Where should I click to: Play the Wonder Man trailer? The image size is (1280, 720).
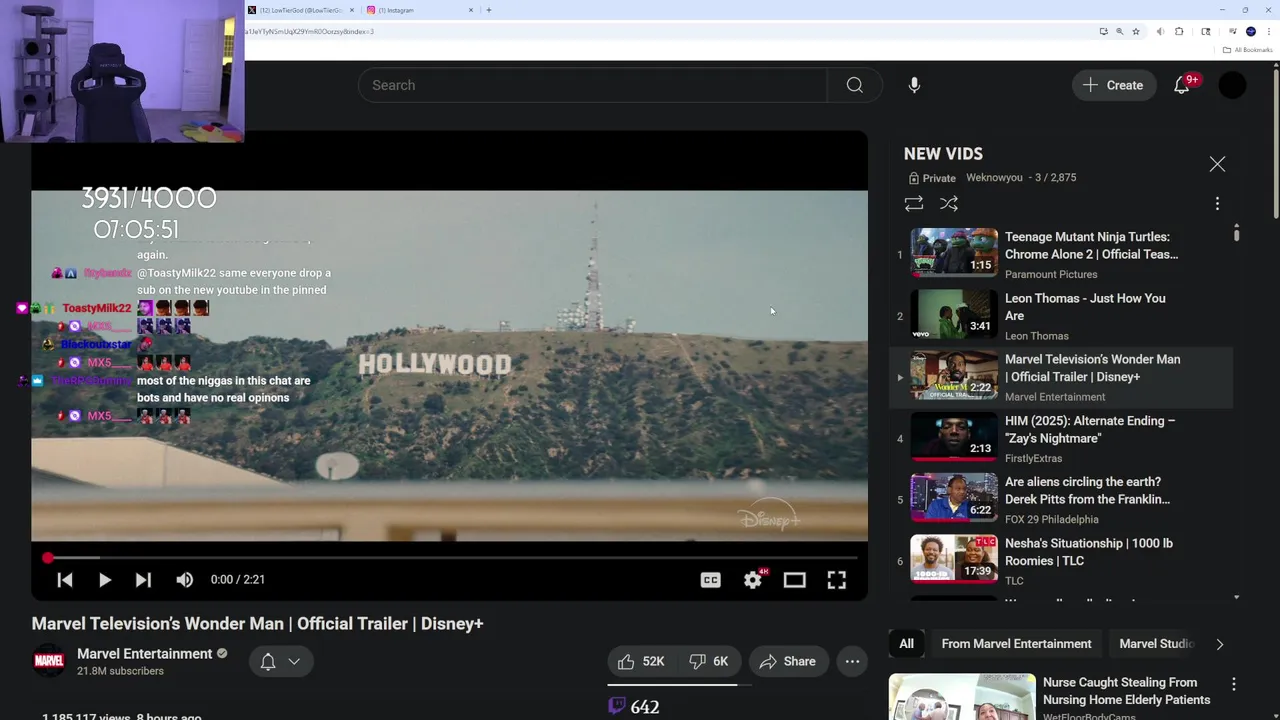pos(104,580)
